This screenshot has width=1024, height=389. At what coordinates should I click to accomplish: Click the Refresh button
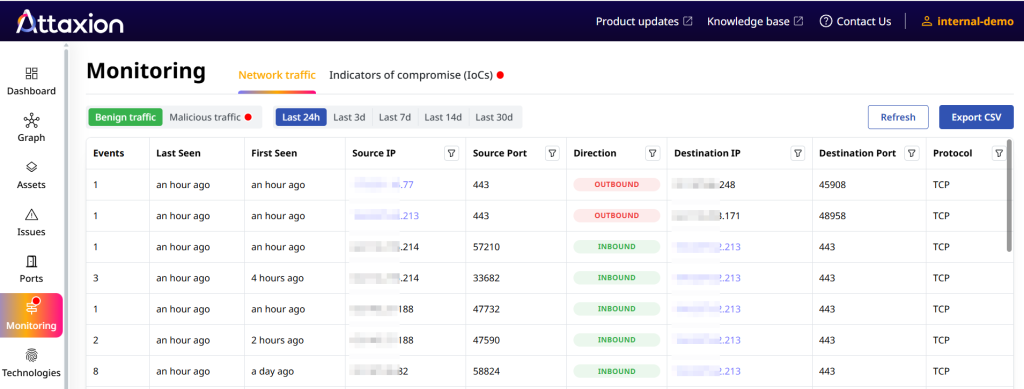tap(898, 117)
